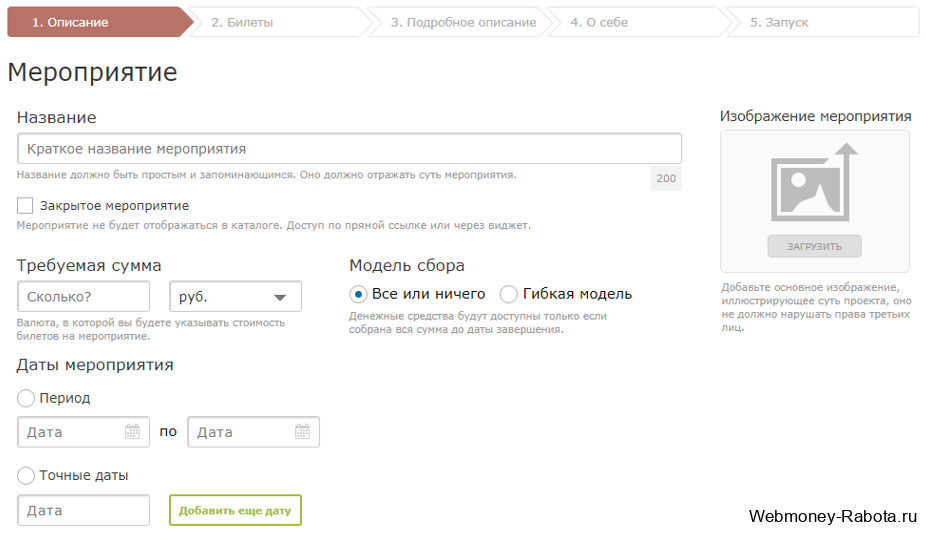Jump to step 5. Запуск tab
This screenshot has height=534, width=926.
point(823,22)
